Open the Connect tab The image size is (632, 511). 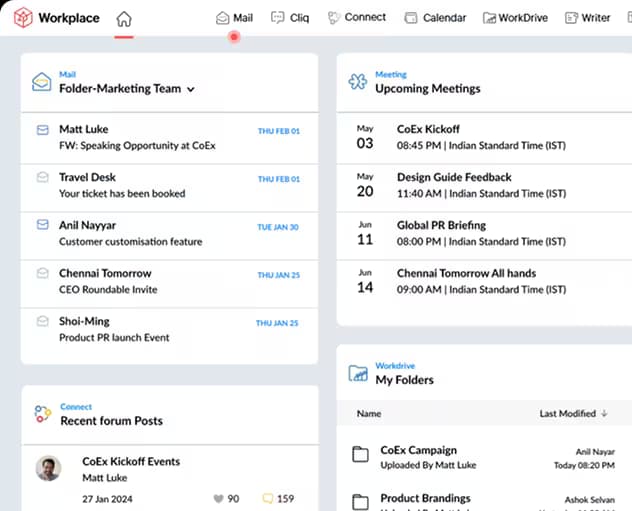pyautogui.click(x=357, y=17)
